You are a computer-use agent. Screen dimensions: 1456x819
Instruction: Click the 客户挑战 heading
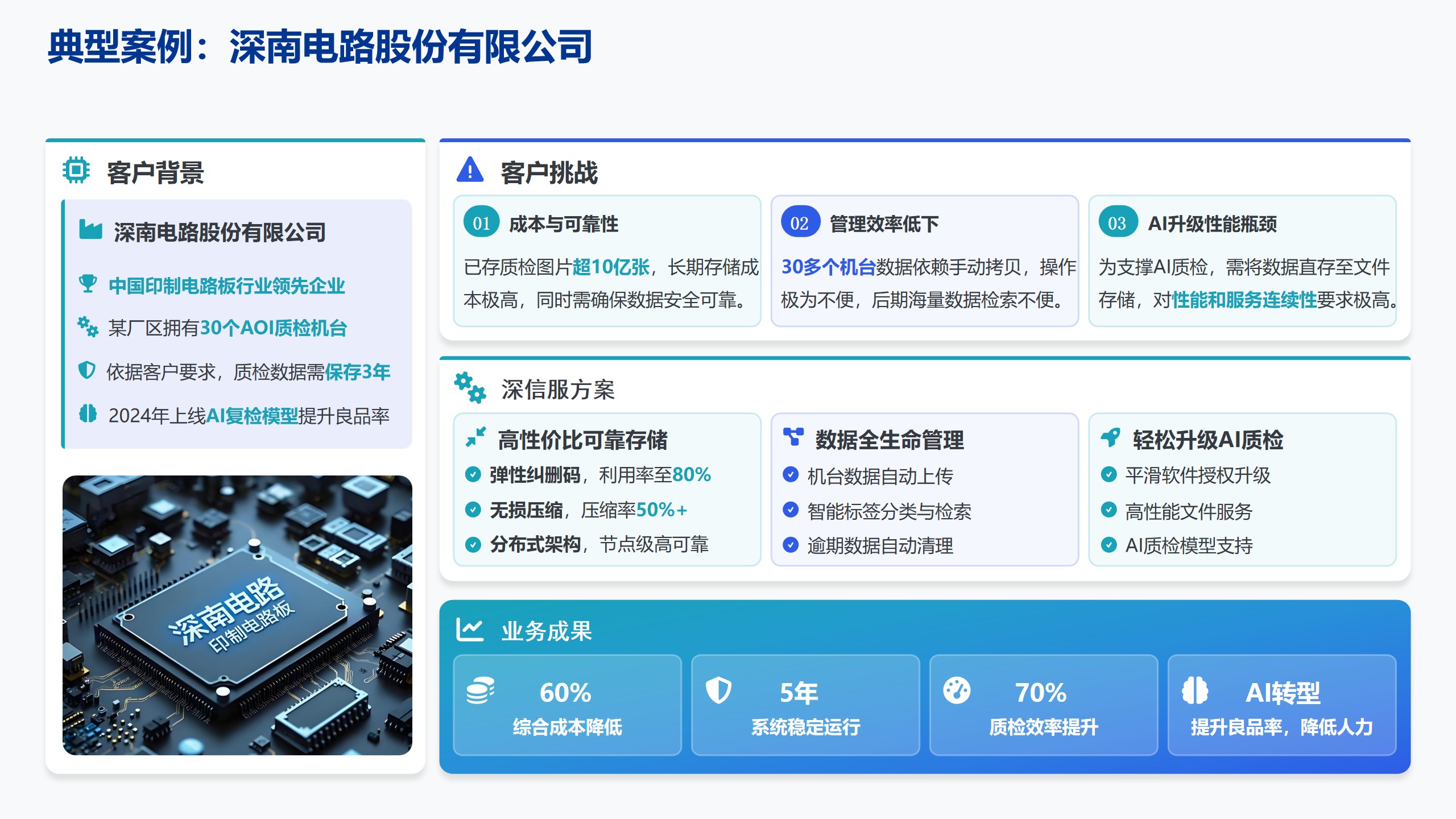549,172
